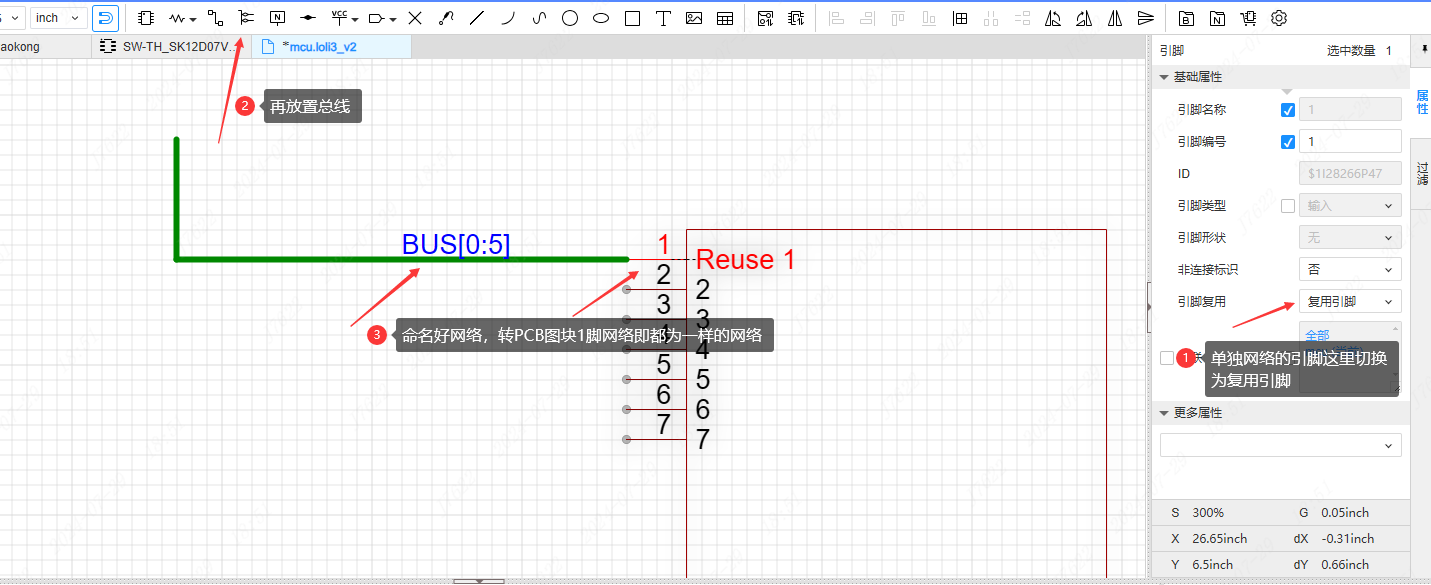
Task: Toggle the 引脚编号 visibility checkbox
Action: click(1288, 142)
